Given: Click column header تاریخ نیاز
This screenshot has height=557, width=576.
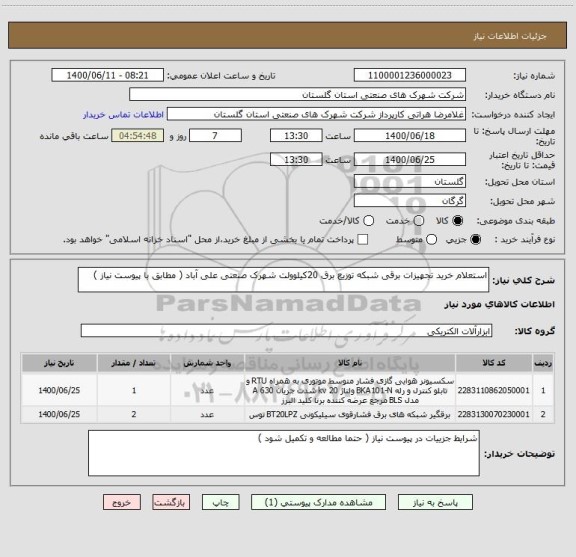Looking at the screenshot, I should pyautogui.click(x=59, y=363).
